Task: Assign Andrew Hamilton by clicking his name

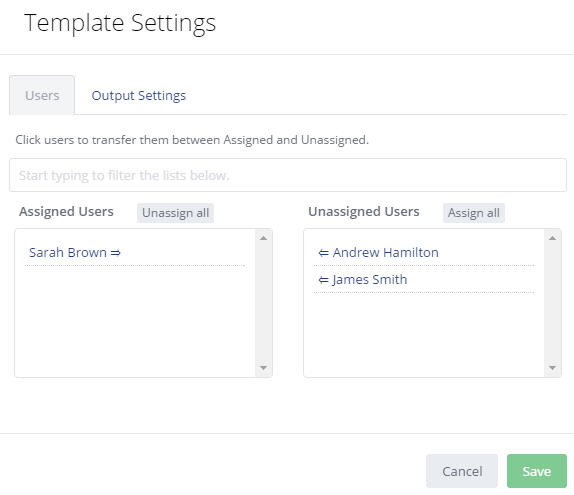Action: (x=385, y=253)
